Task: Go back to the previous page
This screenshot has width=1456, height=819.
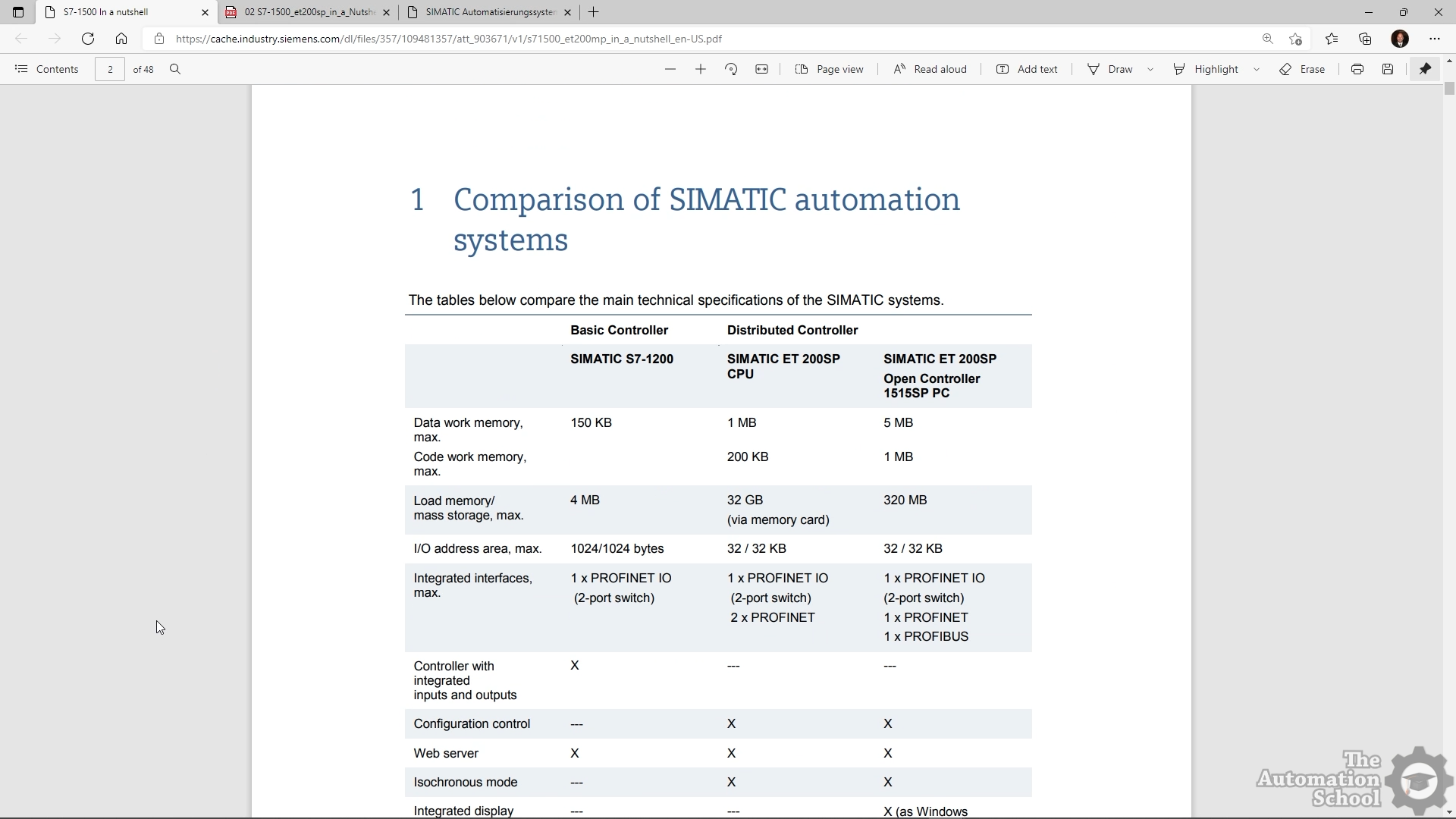Action: 21,39
